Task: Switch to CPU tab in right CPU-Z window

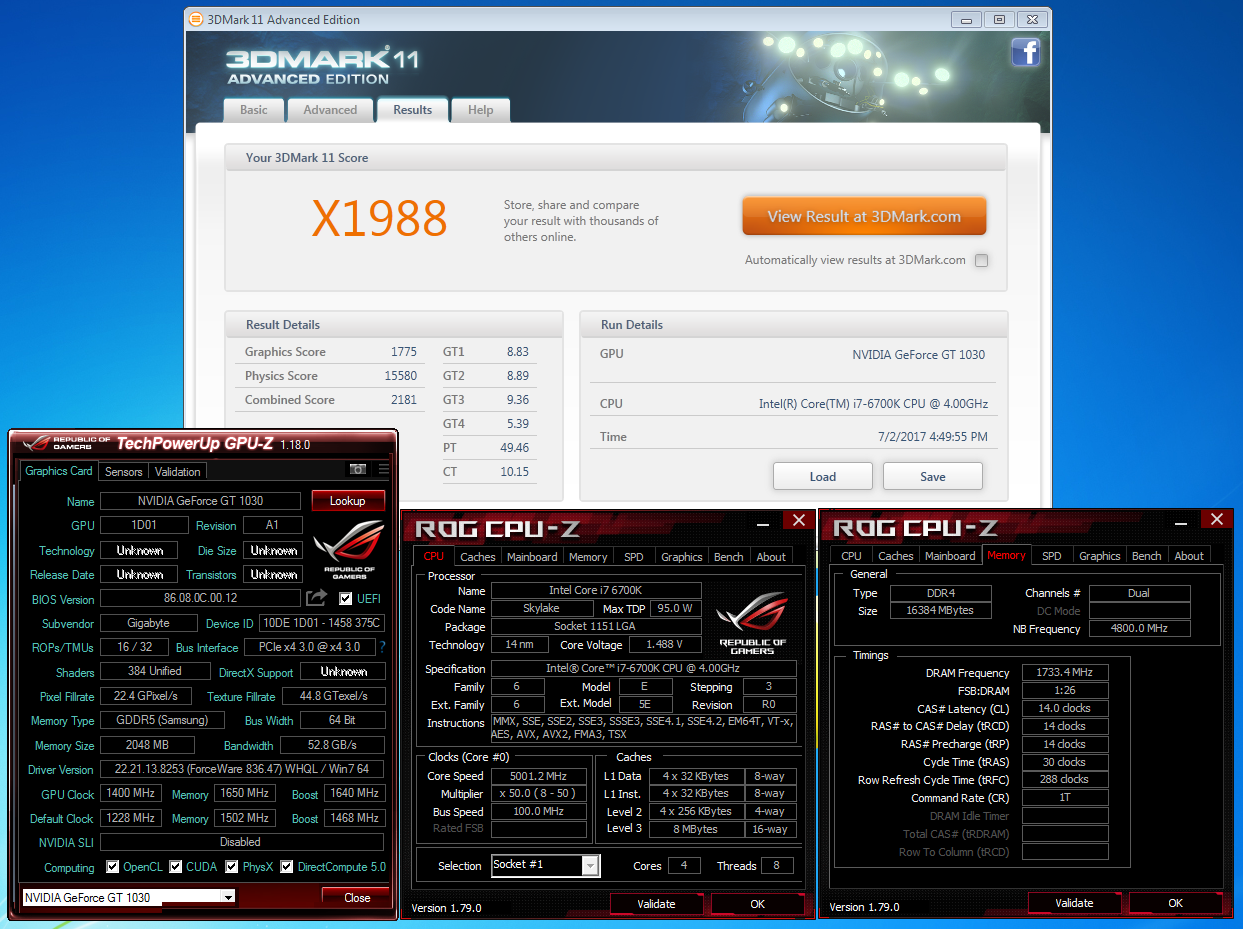Action: click(x=851, y=556)
